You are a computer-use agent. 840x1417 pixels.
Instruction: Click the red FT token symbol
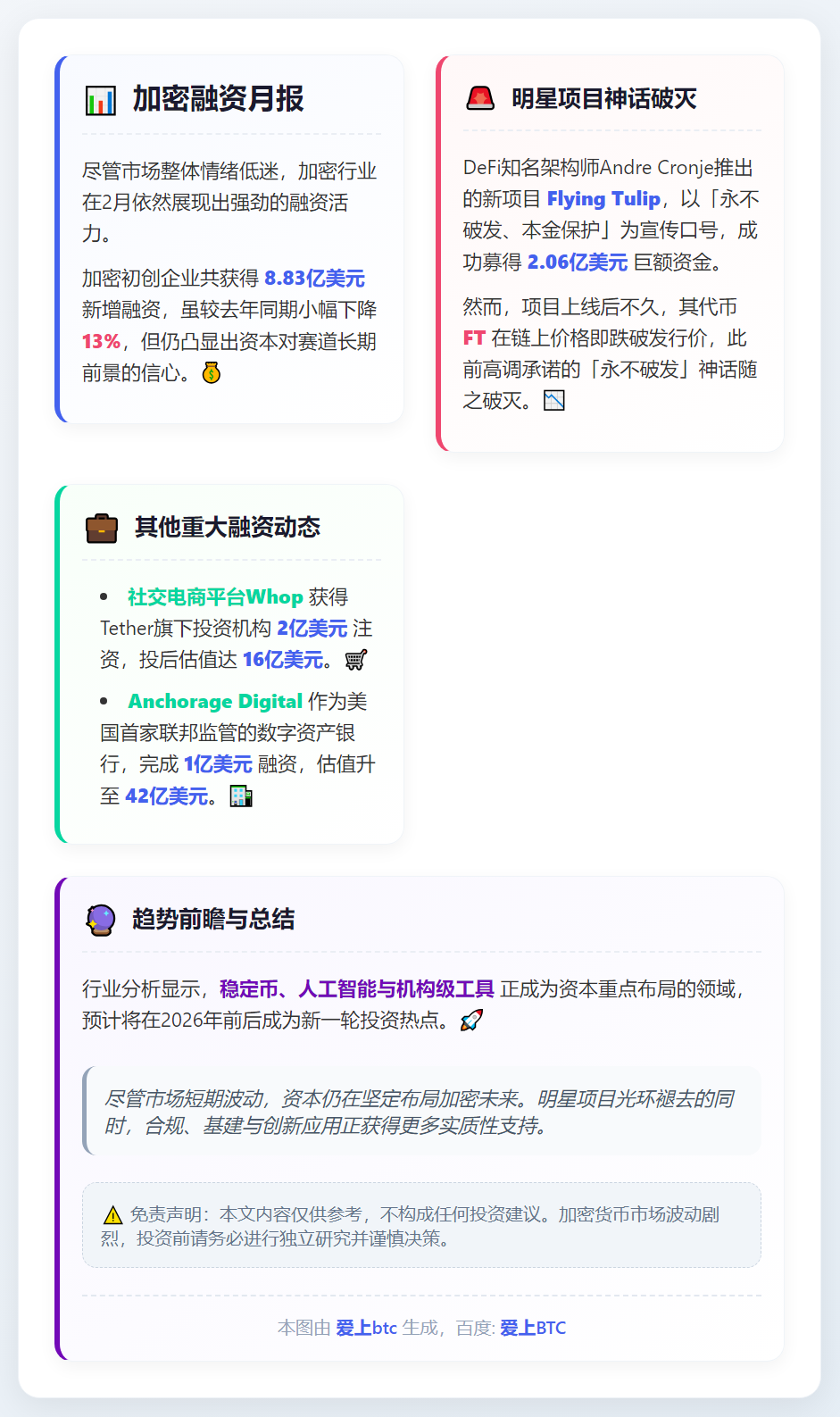coord(474,338)
